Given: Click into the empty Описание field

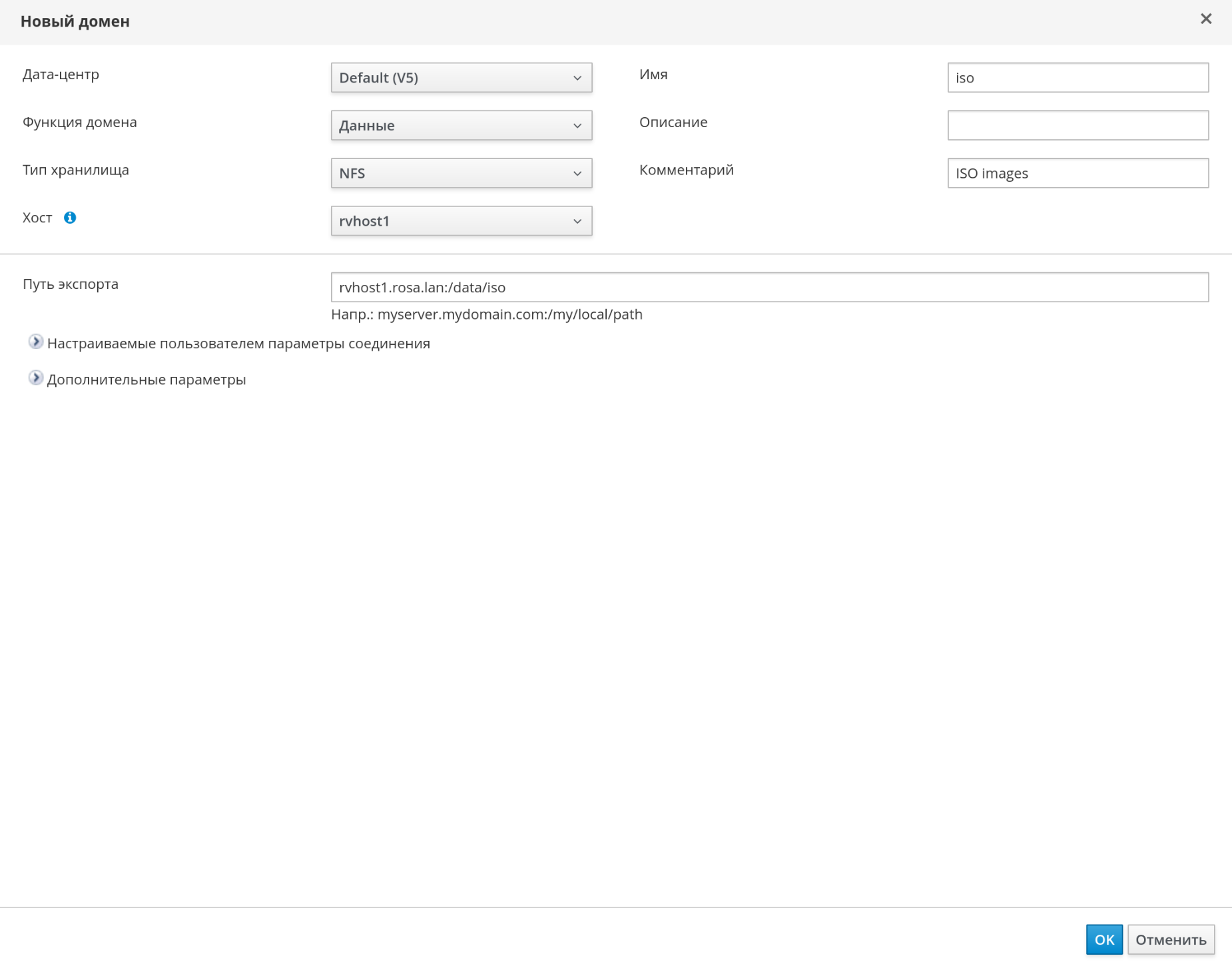Looking at the screenshot, I should click(x=1078, y=126).
